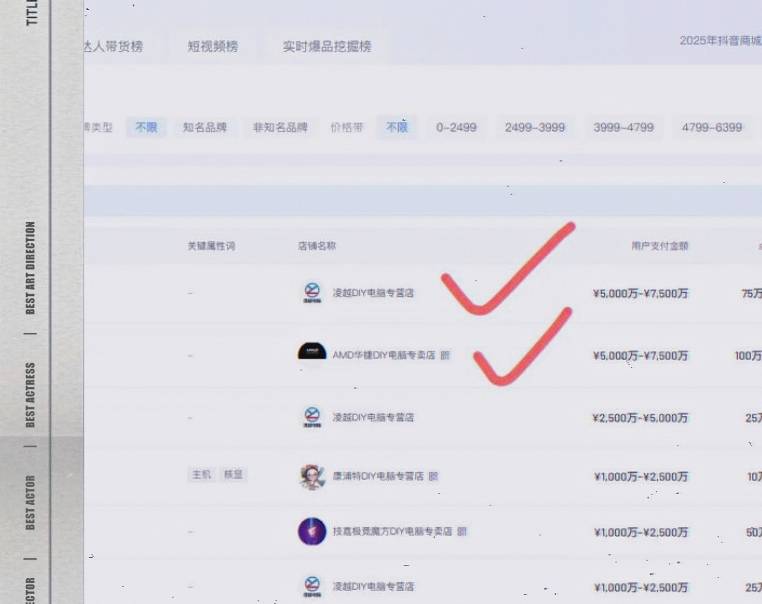Click 凌越 shop logo in ¥2,500万-¥5,000万 row
The image size is (762, 604).
312,417
